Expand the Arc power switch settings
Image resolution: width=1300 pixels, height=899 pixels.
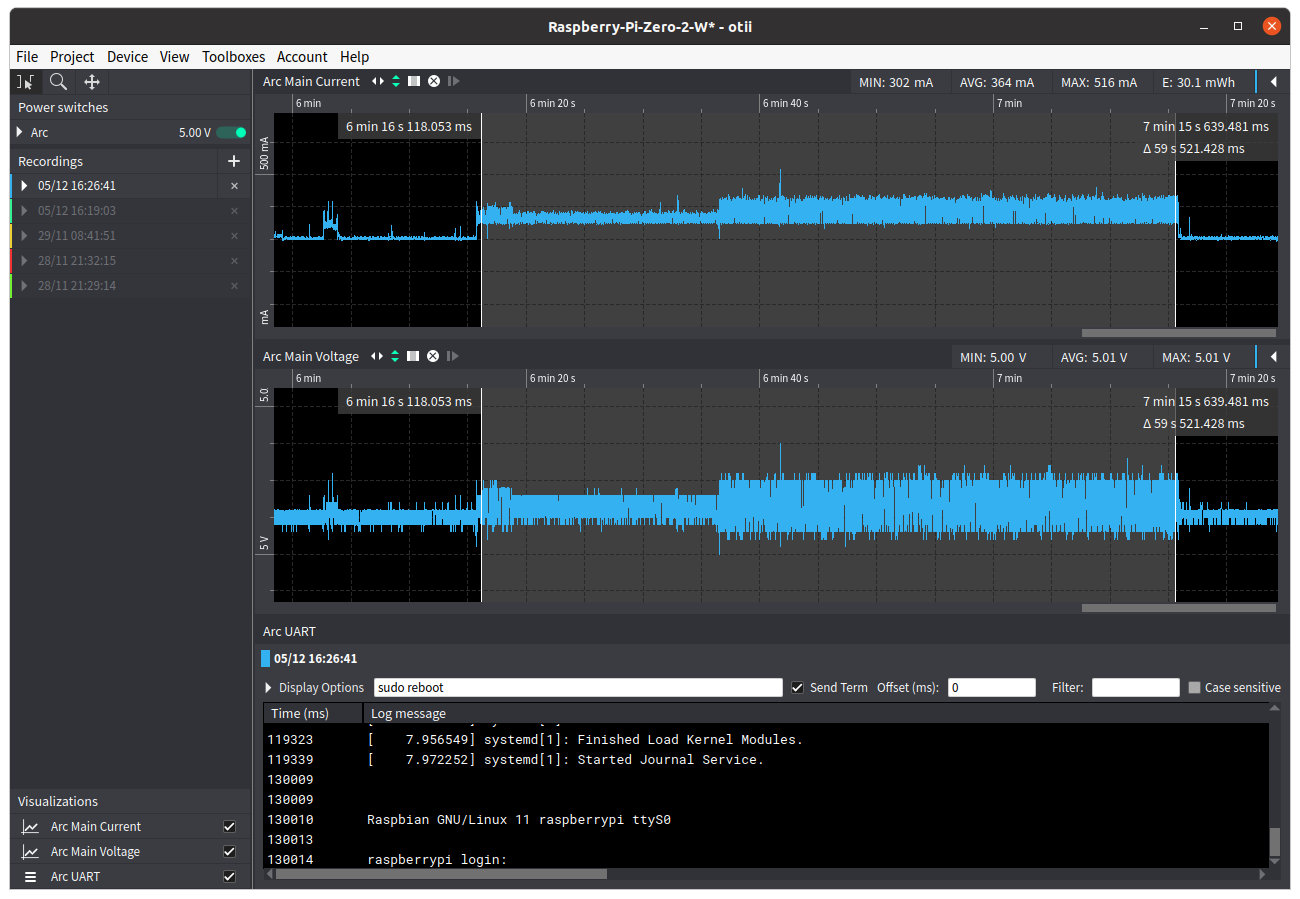(20, 132)
